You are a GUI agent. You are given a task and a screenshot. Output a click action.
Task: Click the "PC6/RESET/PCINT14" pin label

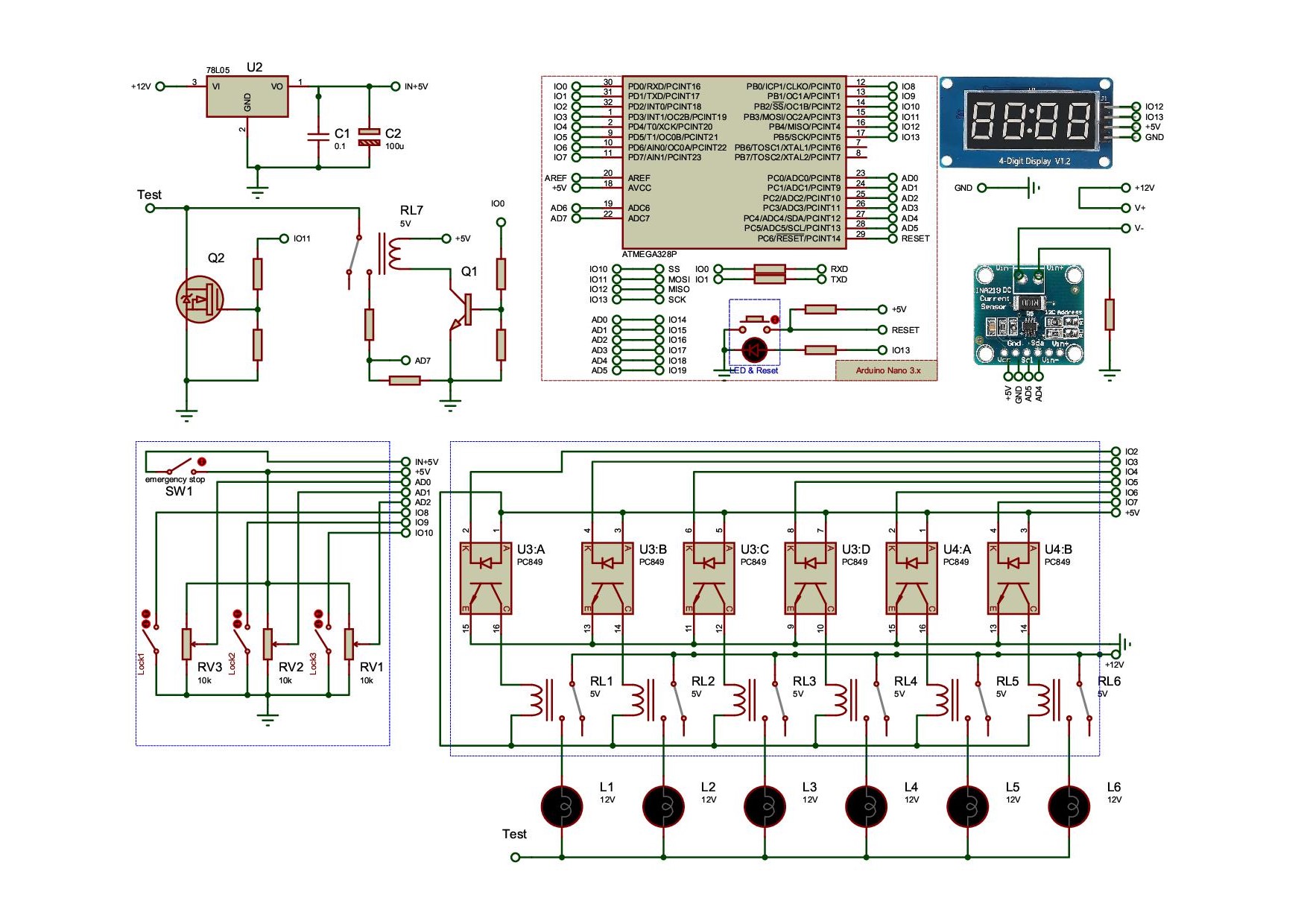799,238
